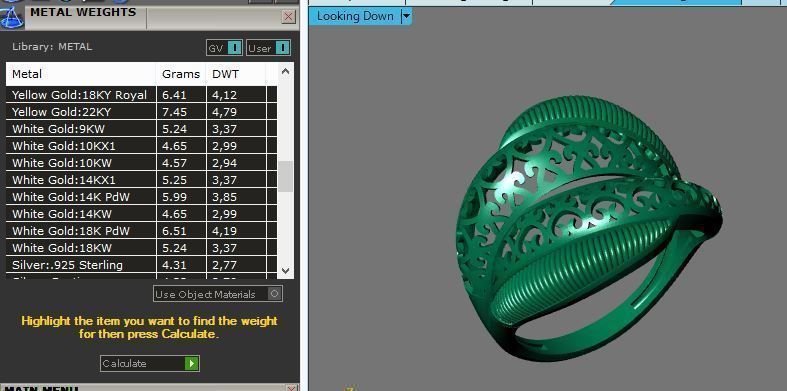Select Silver:.925 Sterling row
This screenshot has width=787, height=391.
pyautogui.click(x=141, y=265)
